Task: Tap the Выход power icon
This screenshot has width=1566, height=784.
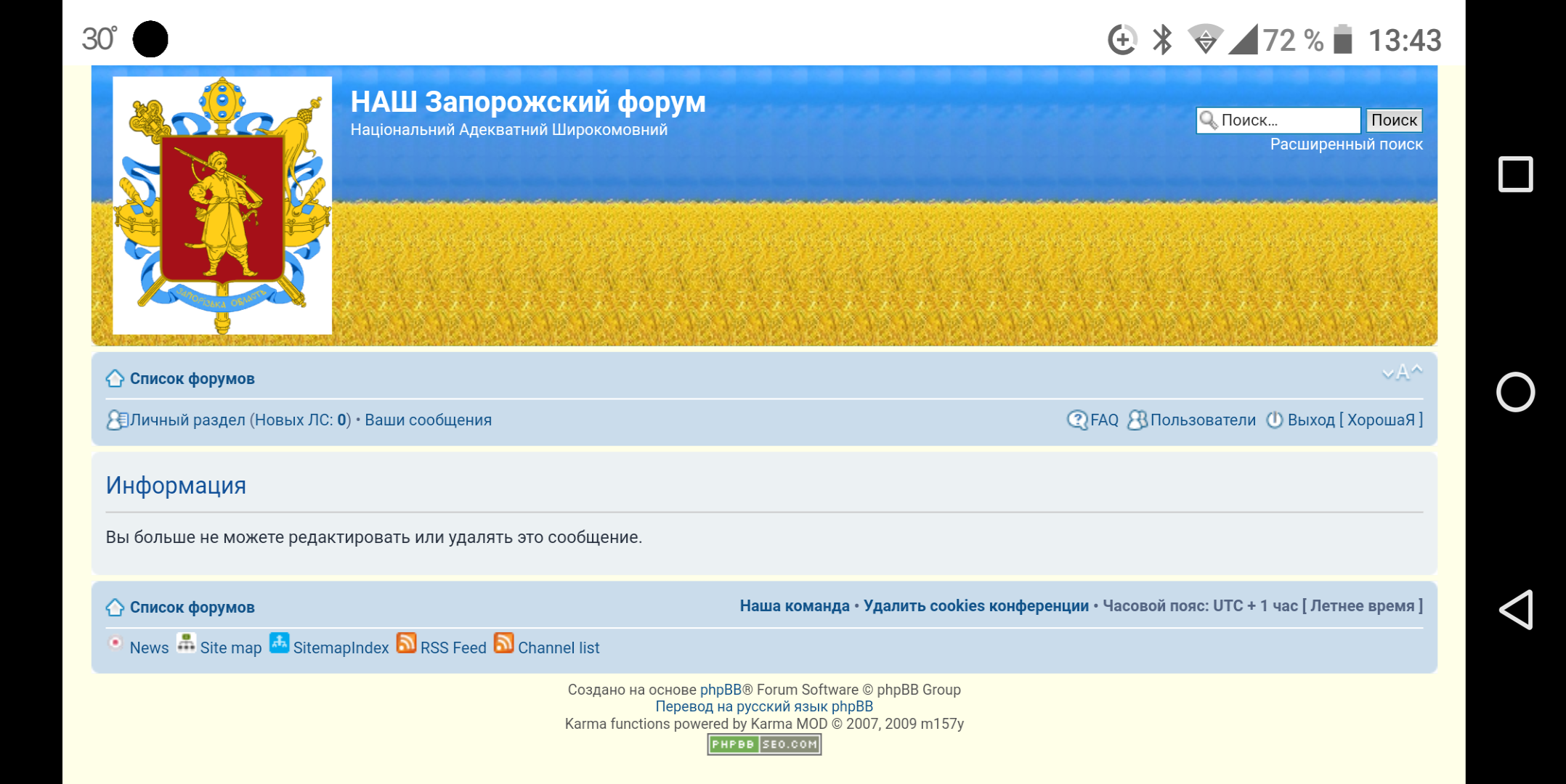Action: pyautogui.click(x=1274, y=420)
